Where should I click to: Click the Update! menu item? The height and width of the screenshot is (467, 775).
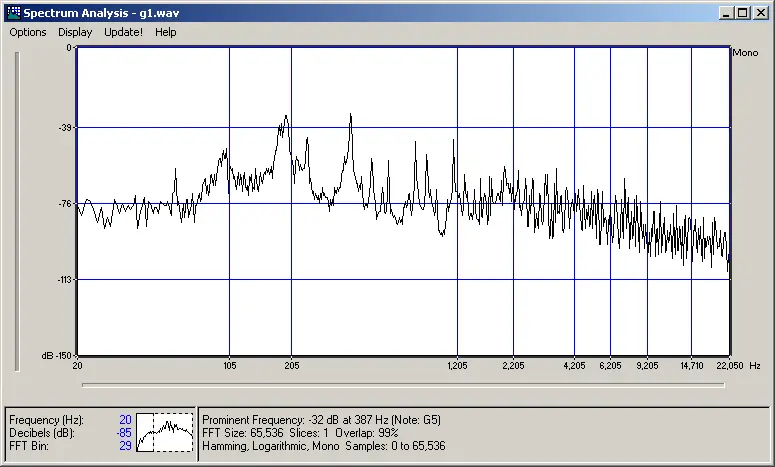tap(123, 32)
